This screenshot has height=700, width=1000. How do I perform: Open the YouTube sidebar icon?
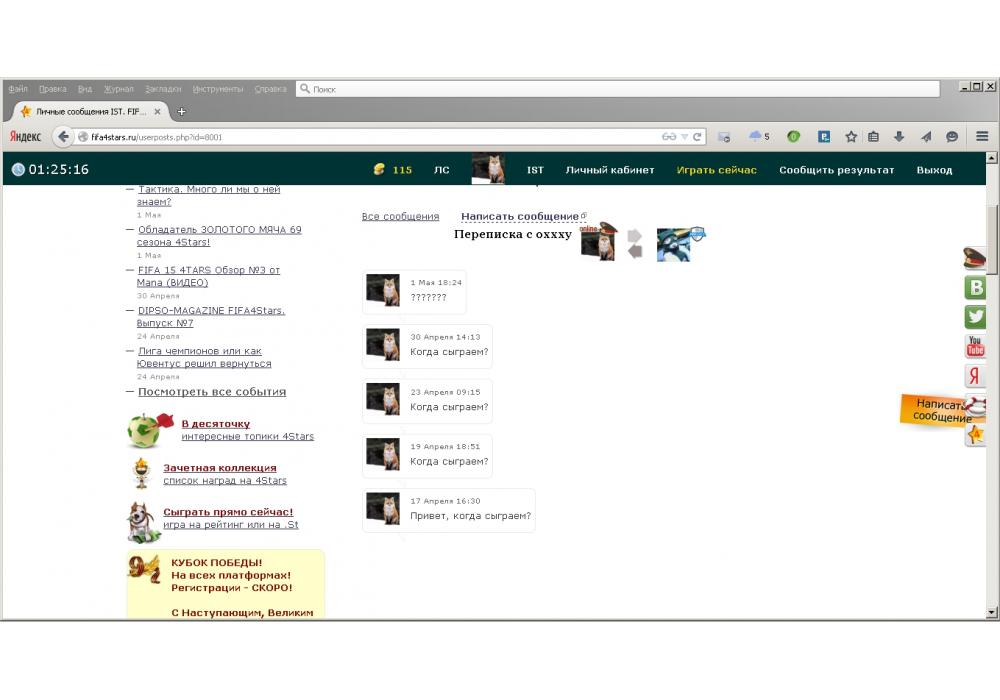(x=975, y=347)
